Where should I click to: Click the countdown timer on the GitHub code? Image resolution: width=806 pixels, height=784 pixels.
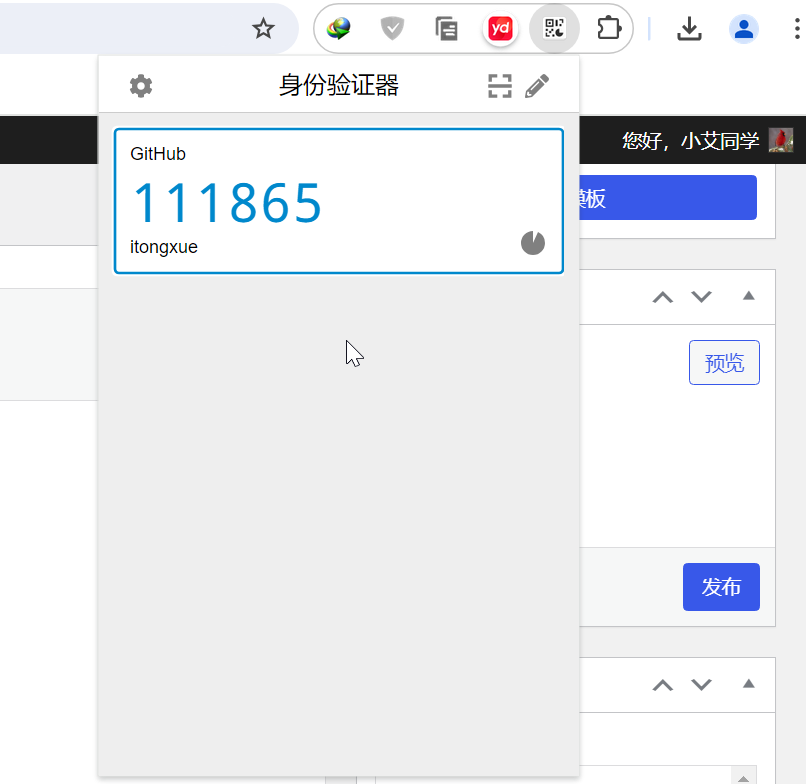532,242
